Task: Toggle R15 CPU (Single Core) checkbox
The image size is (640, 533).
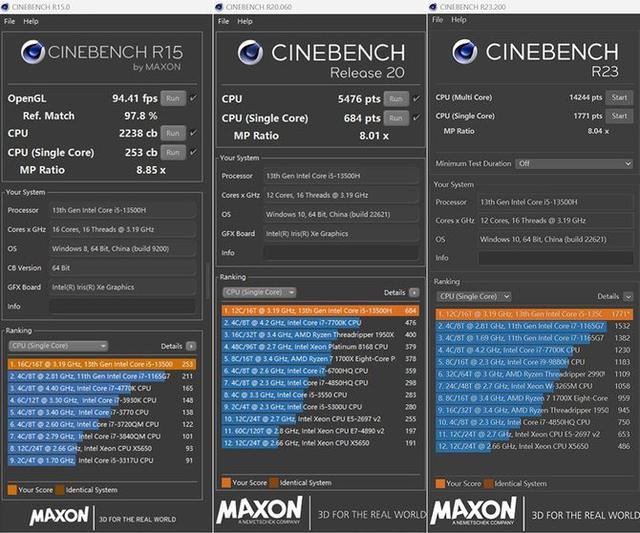Action: point(192,152)
